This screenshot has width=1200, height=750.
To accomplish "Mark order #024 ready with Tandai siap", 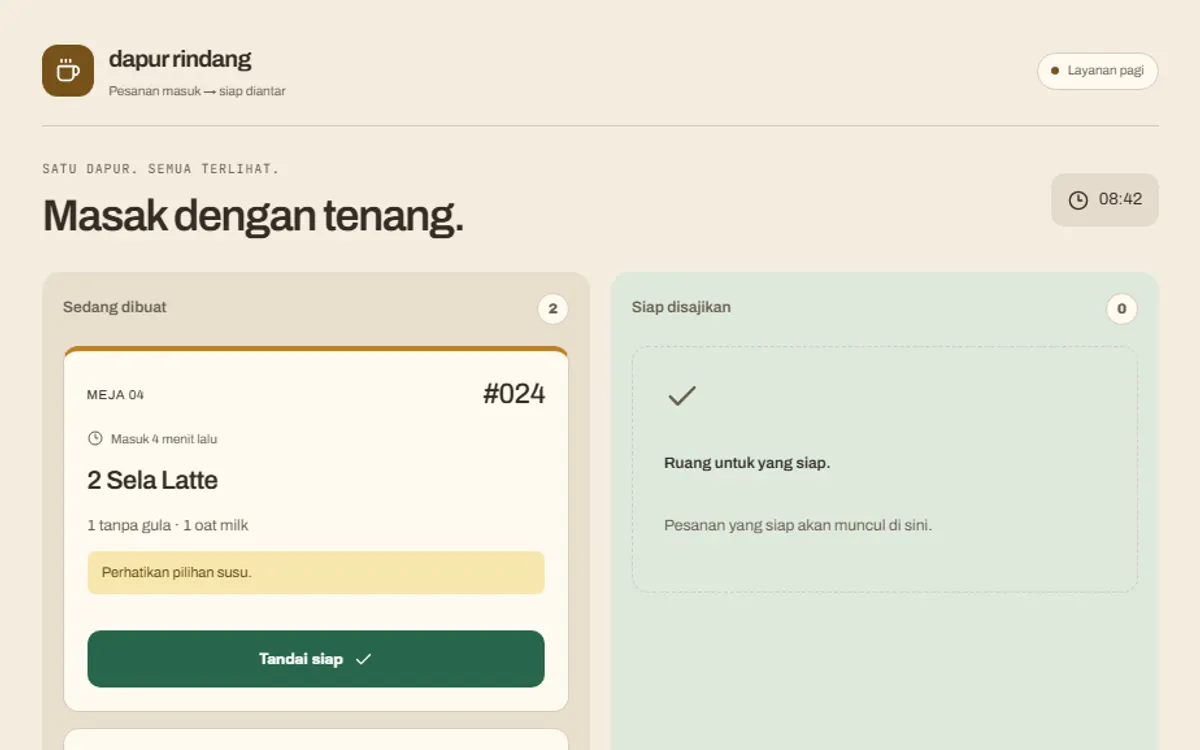I will pyautogui.click(x=316, y=659).
